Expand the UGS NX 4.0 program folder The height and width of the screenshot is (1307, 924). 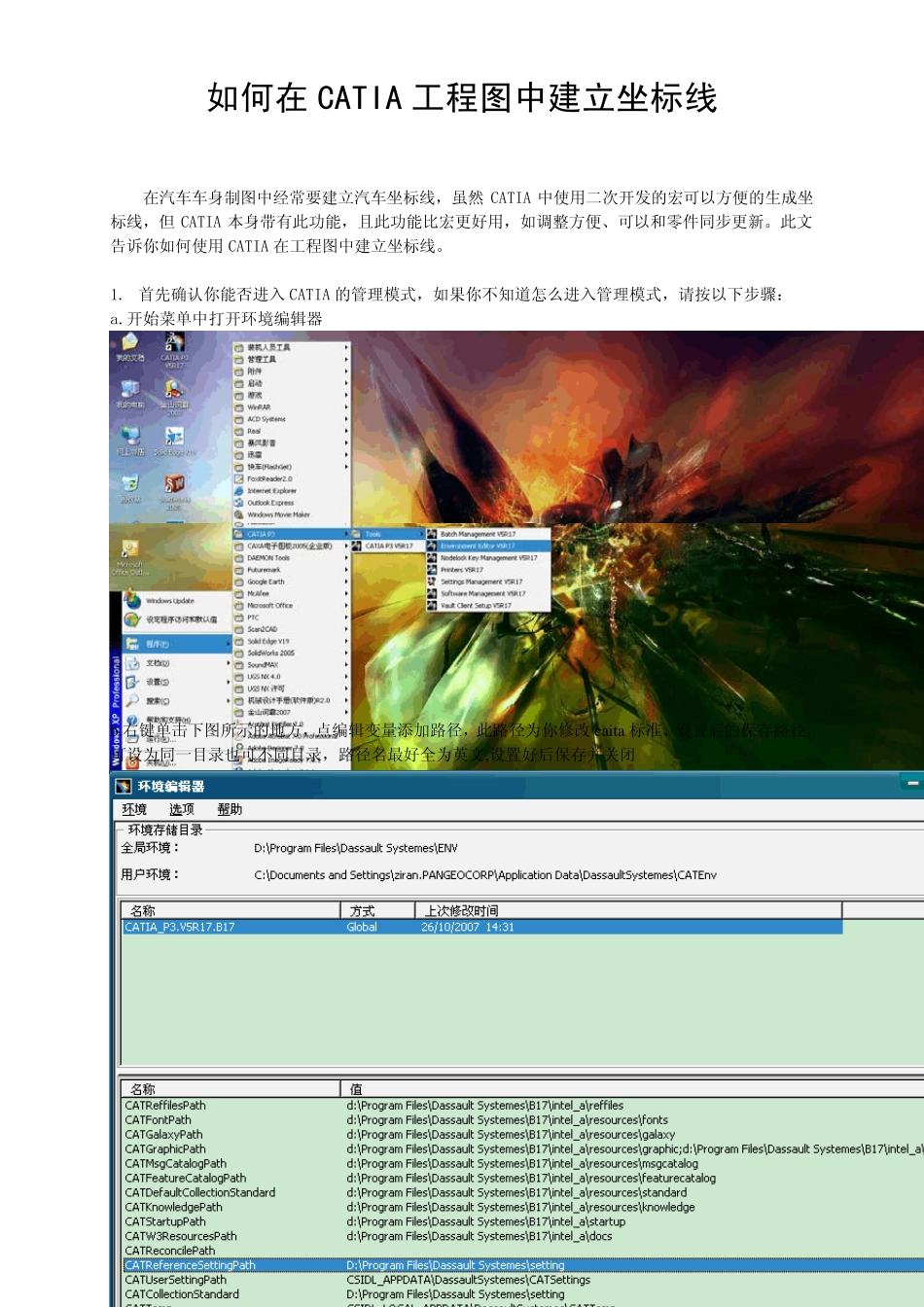[x=292, y=676]
